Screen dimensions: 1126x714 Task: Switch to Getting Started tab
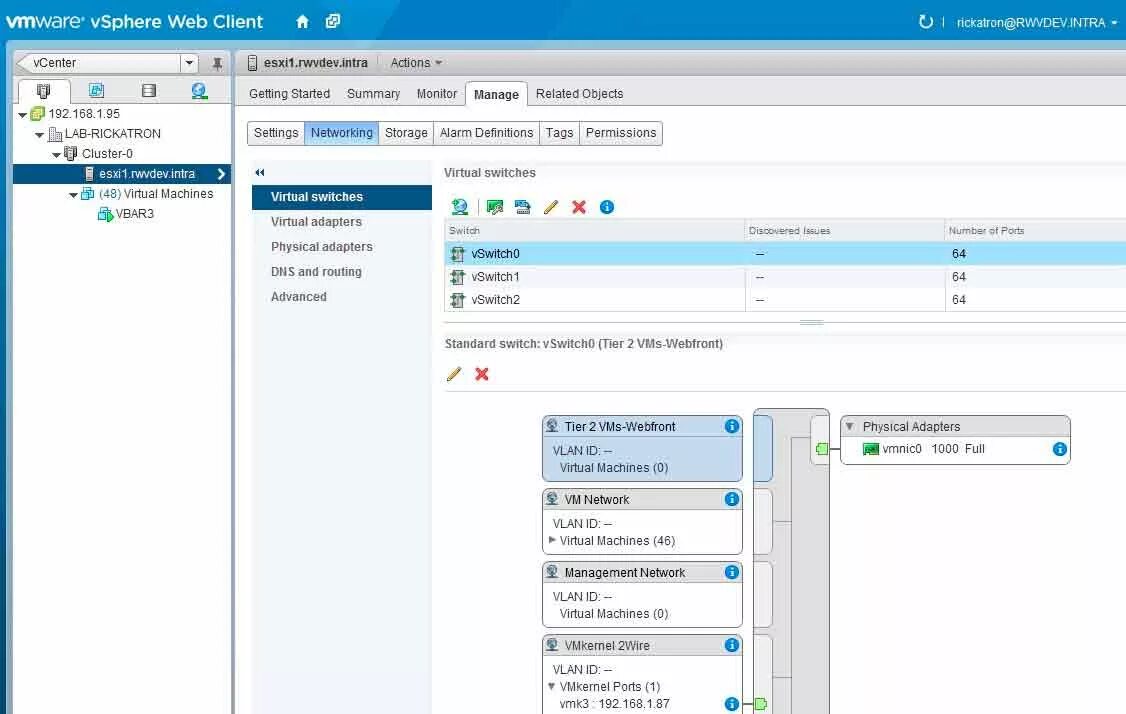click(x=289, y=93)
